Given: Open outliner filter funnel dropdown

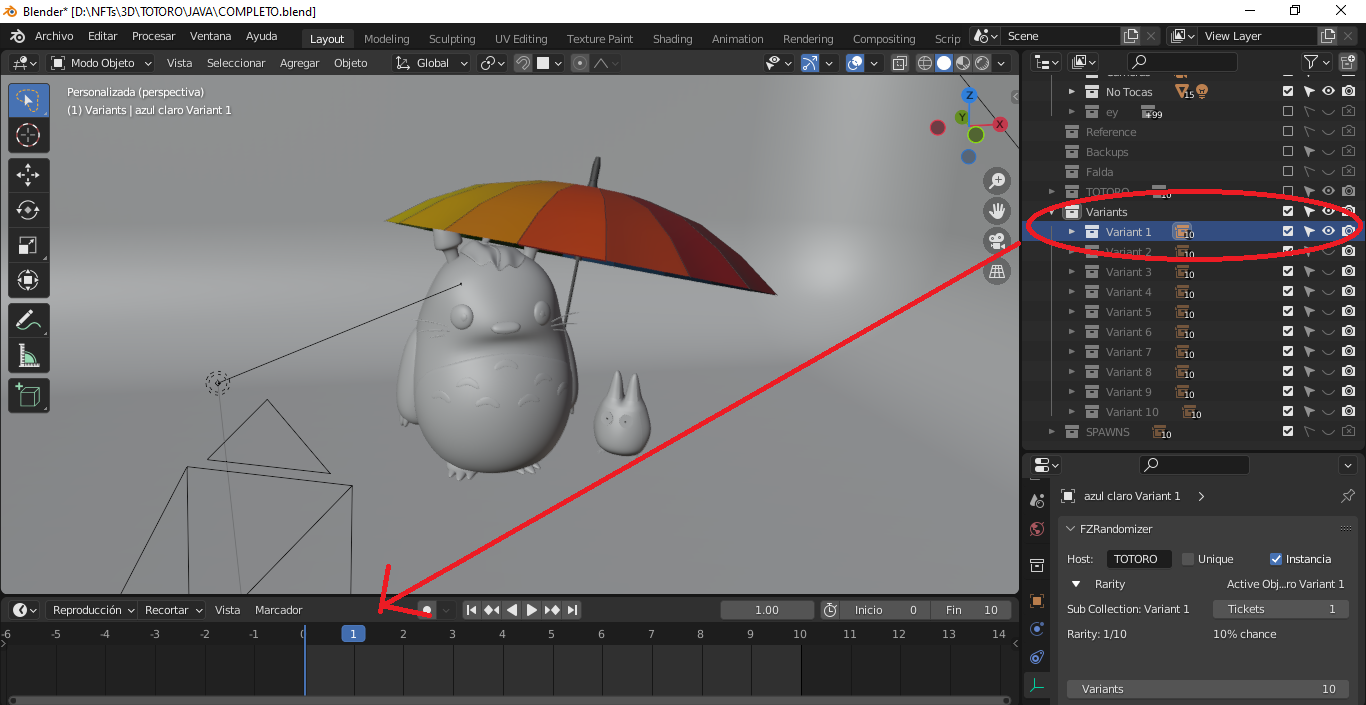Looking at the screenshot, I should pyautogui.click(x=1316, y=62).
